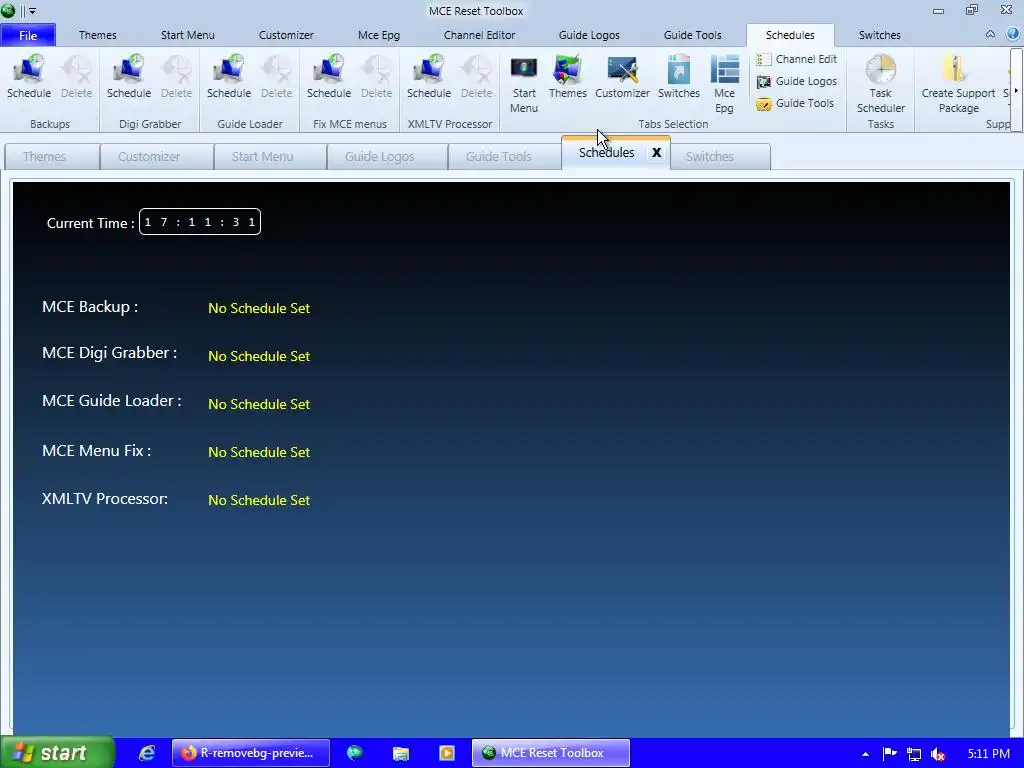Switch to the Channel Editor ribbon tab

click(x=479, y=35)
